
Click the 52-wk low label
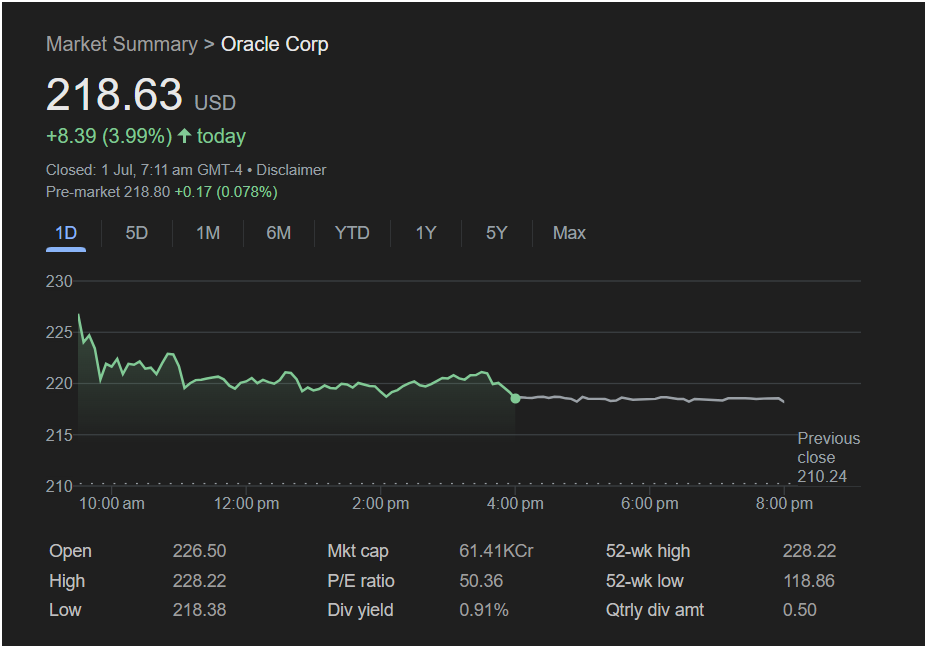pos(644,581)
